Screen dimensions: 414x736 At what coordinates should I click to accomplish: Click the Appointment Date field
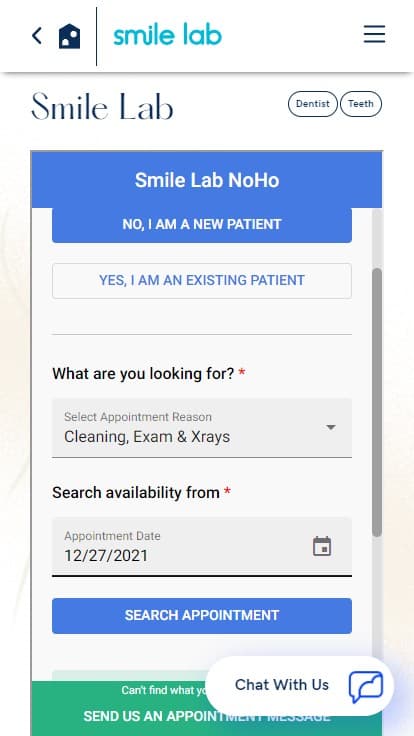tap(202, 547)
